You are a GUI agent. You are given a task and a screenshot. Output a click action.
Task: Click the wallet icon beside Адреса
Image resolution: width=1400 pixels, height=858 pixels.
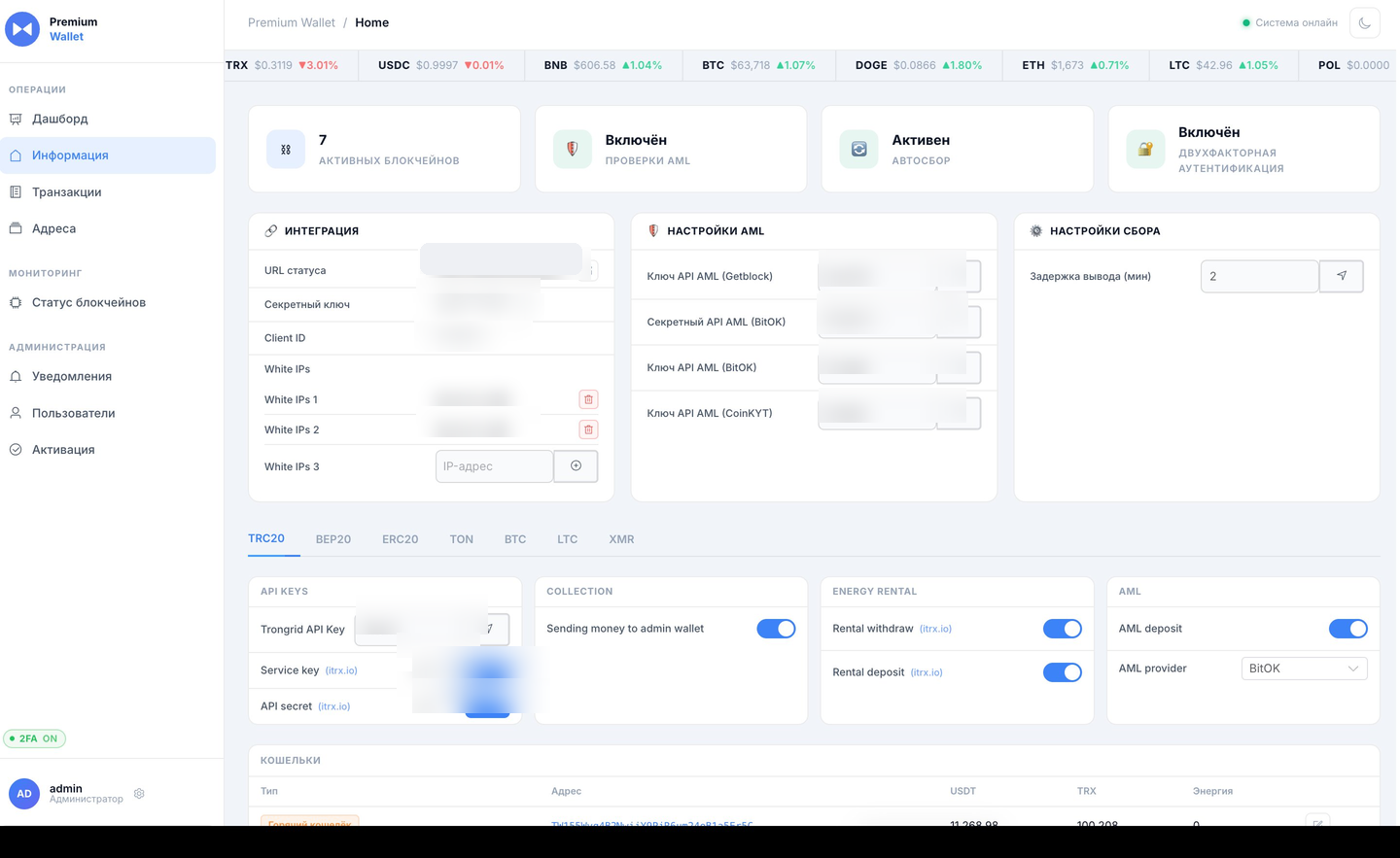click(16, 228)
